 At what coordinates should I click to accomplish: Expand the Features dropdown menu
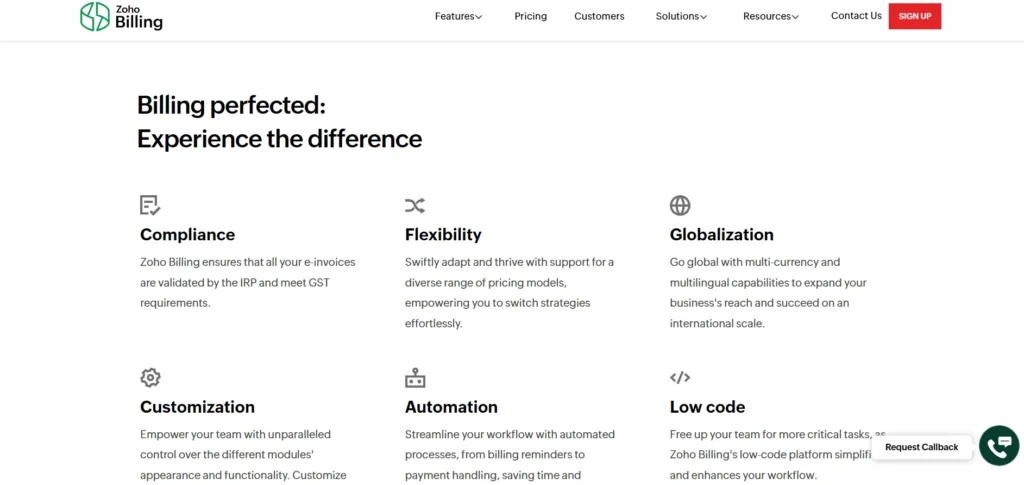click(458, 16)
